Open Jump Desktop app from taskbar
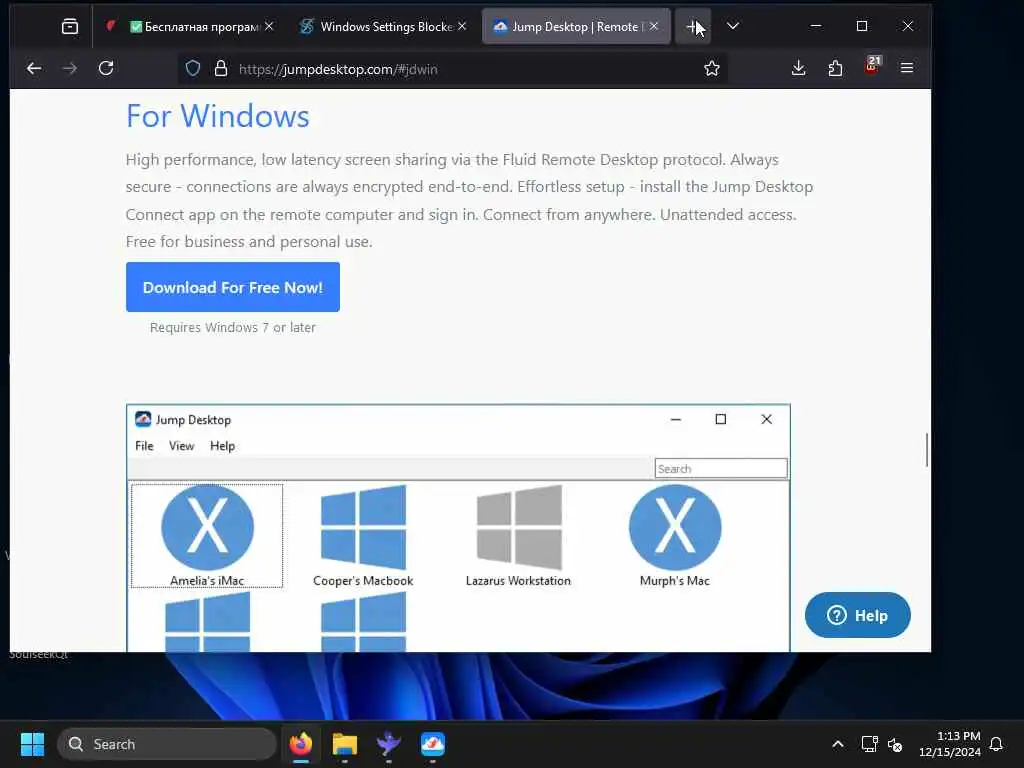The height and width of the screenshot is (768, 1024). click(x=432, y=744)
